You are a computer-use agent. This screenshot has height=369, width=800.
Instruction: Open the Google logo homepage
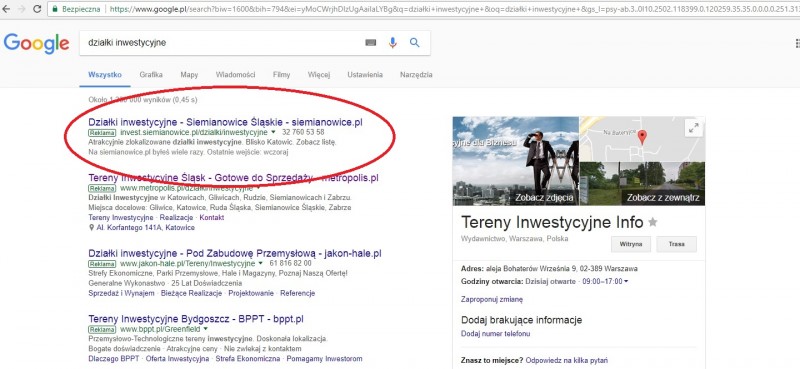tap(36, 44)
